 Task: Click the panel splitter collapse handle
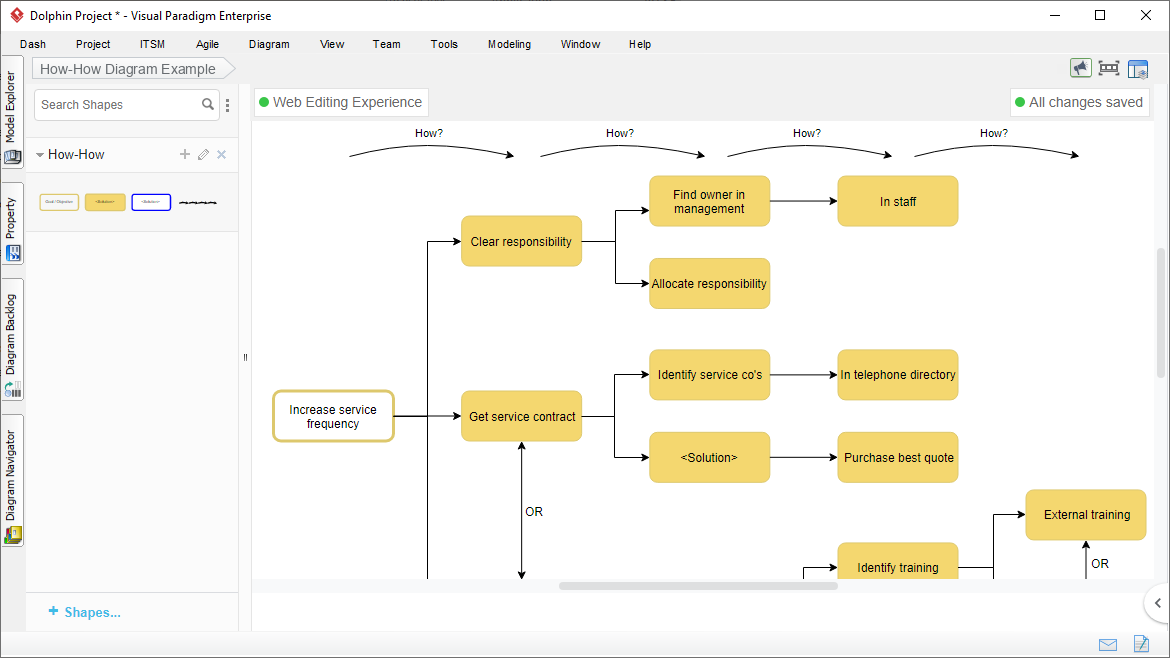[x=245, y=357]
